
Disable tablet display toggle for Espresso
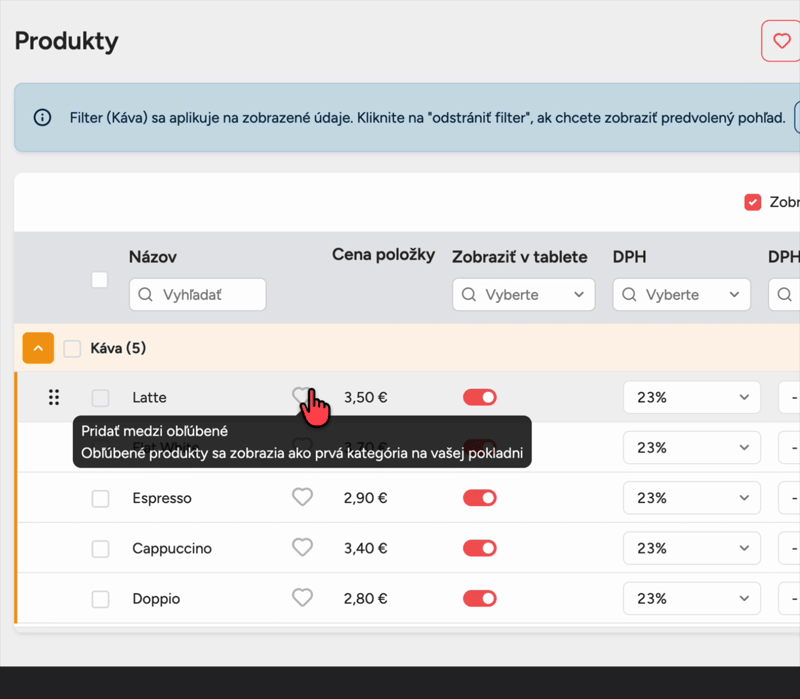click(480, 498)
